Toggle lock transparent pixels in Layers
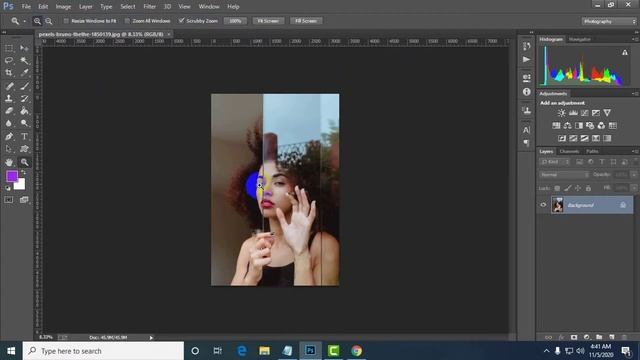Image resolution: width=640 pixels, height=360 pixels. click(557, 188)
